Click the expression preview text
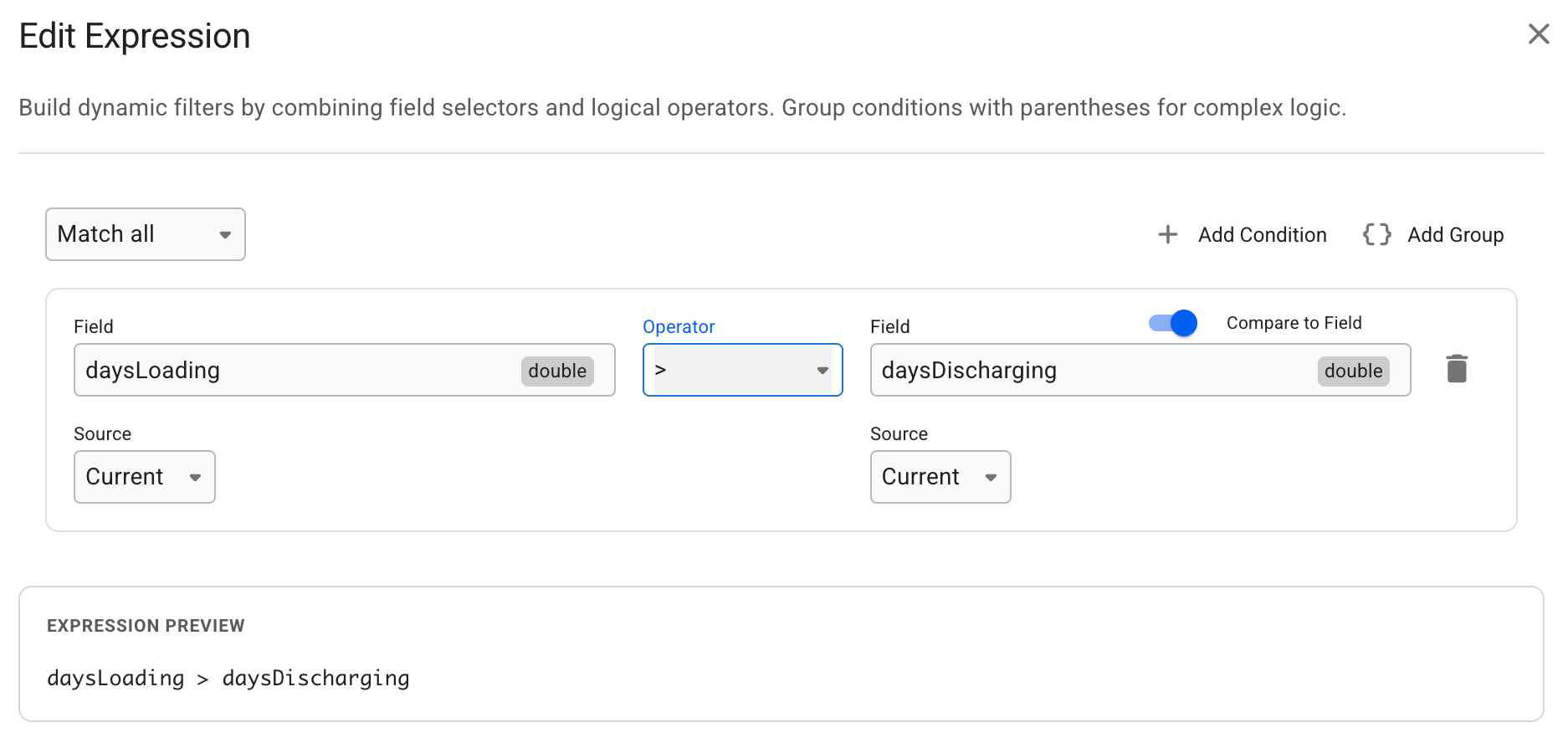 coord(228,678)
